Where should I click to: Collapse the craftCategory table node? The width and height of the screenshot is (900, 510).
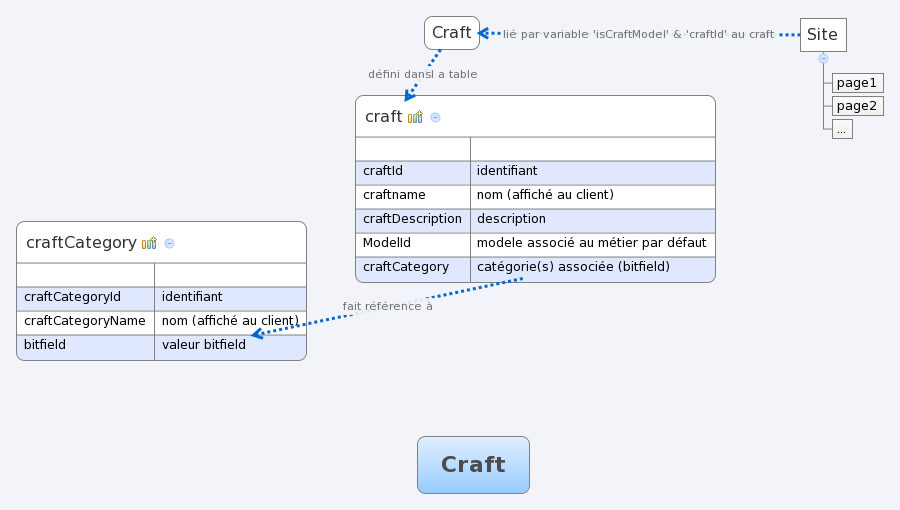pyautogui.click(x=169, y=243)
